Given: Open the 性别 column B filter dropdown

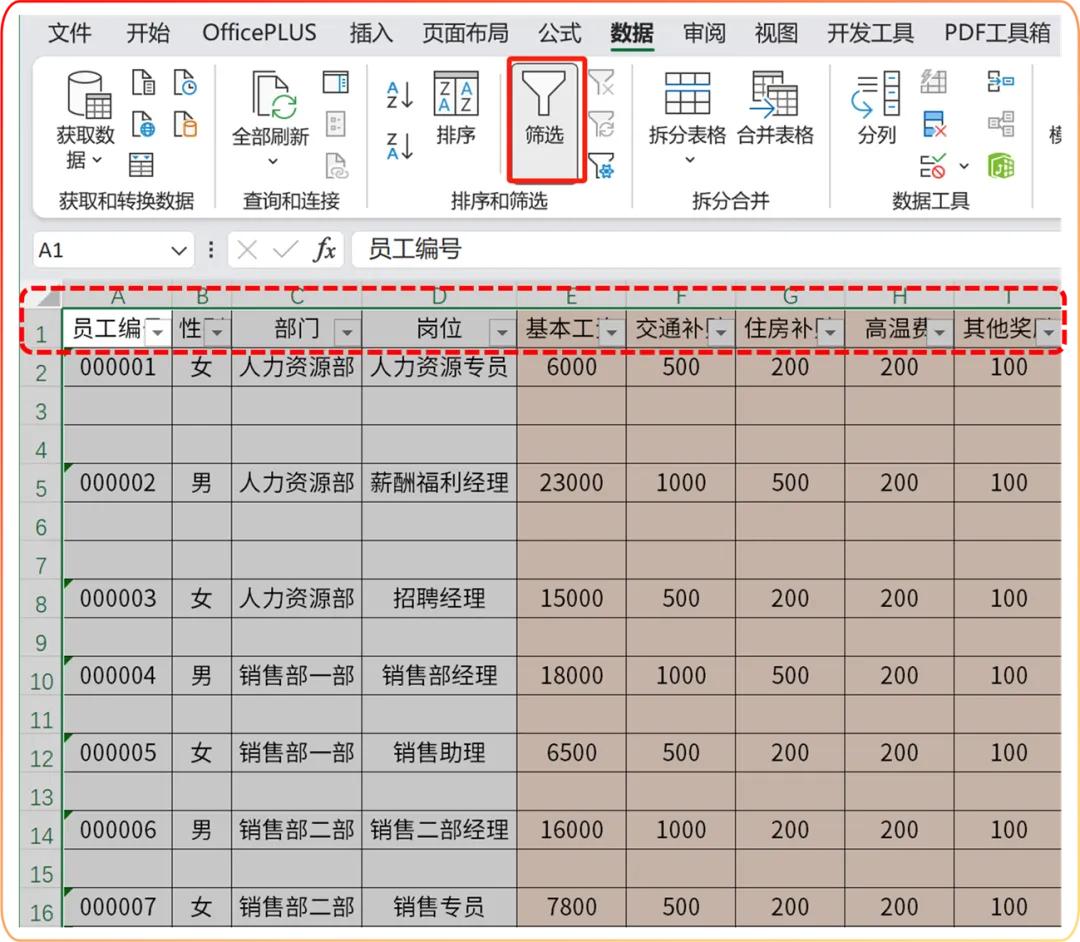Looking at the screenshot, I should tap(217, 333).
